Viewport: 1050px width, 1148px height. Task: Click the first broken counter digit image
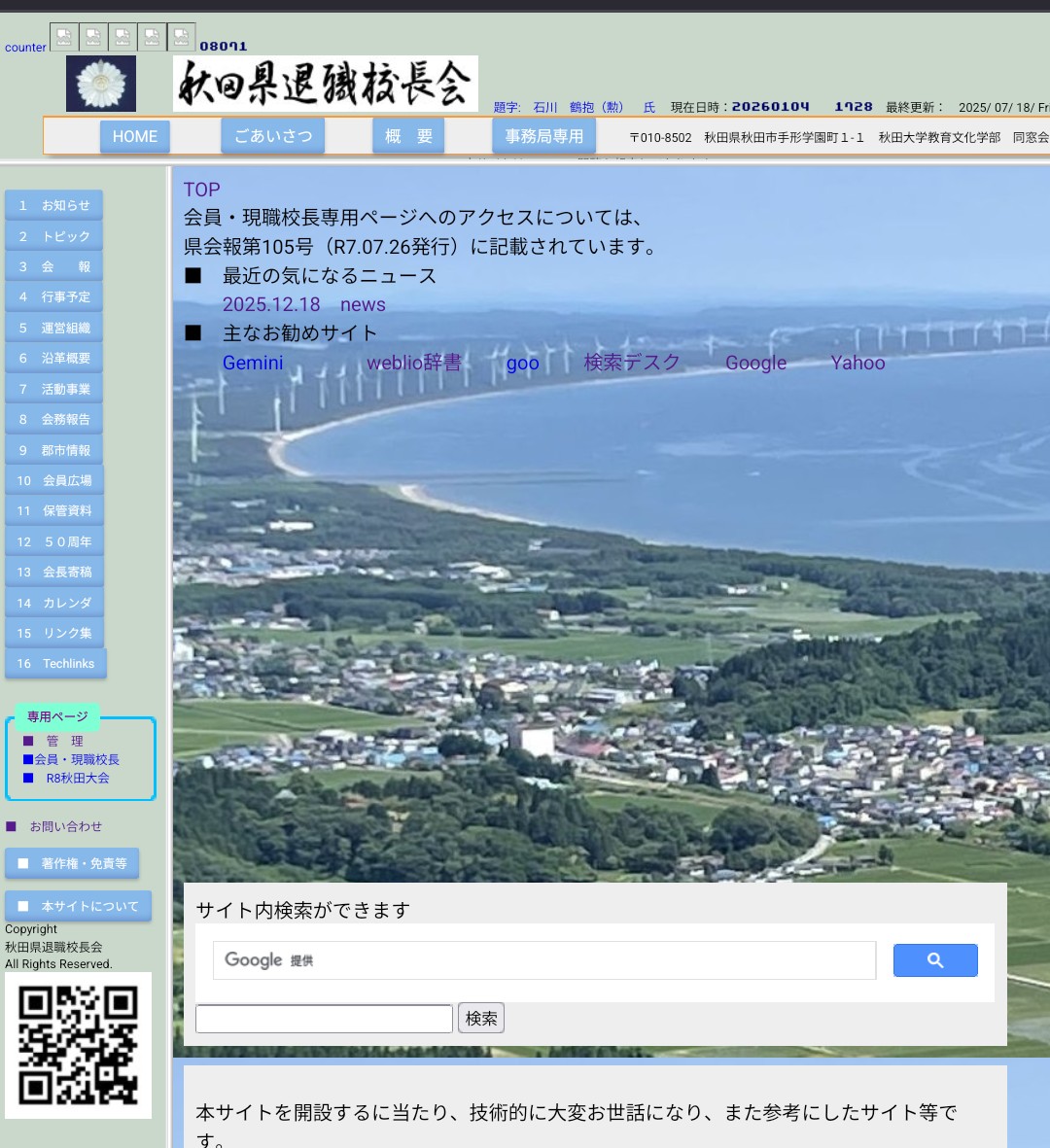pos(64,37)
